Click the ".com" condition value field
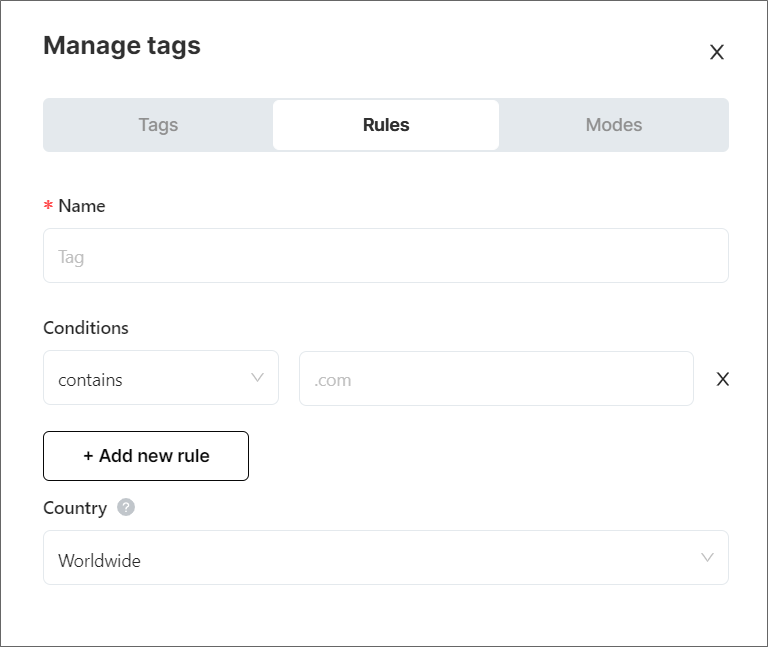The width and height of the screenshot is (768, 647). 495,379
